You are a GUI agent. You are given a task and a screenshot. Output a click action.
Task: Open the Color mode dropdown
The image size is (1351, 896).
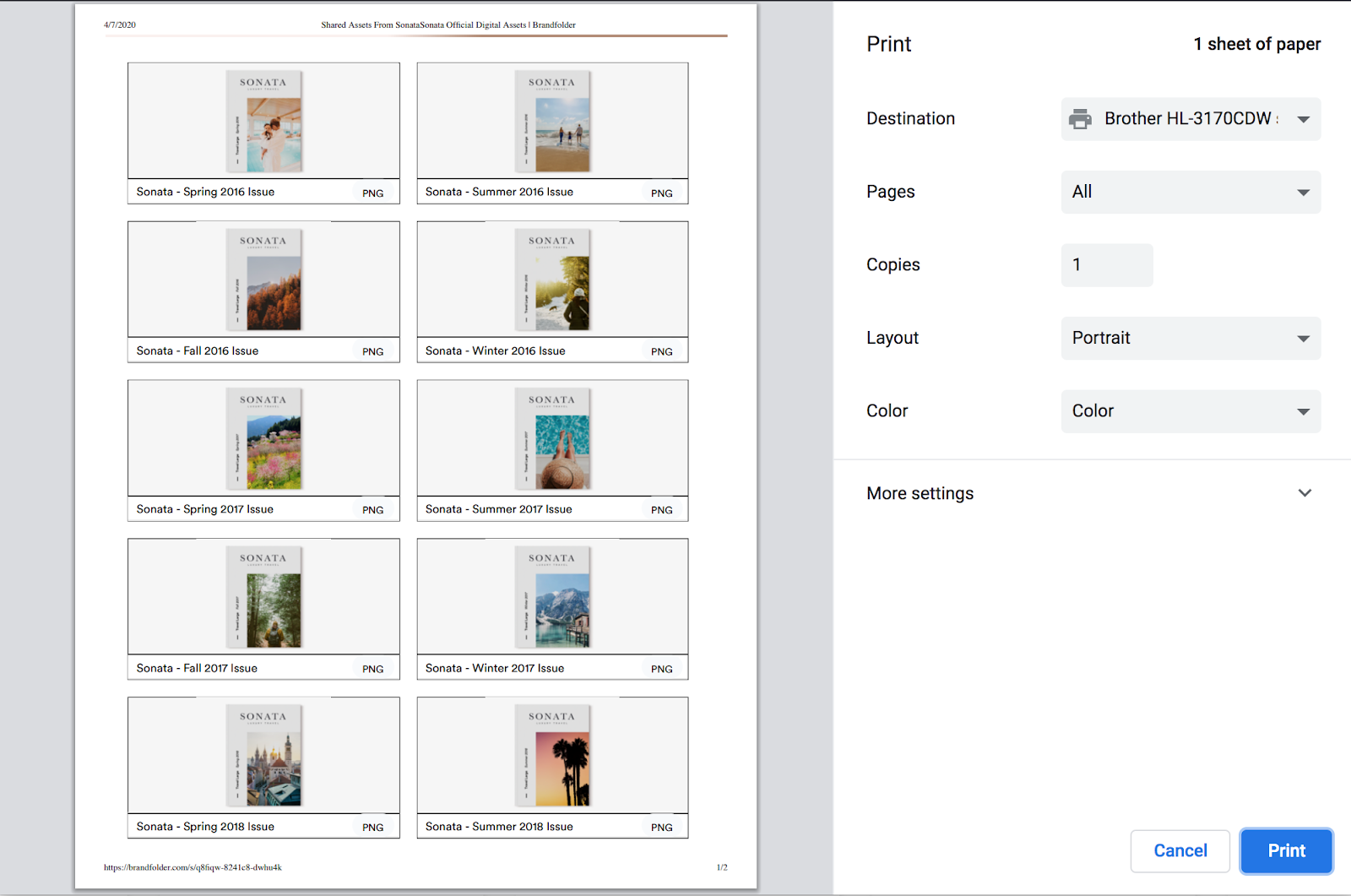click(x=1191, y=411)
